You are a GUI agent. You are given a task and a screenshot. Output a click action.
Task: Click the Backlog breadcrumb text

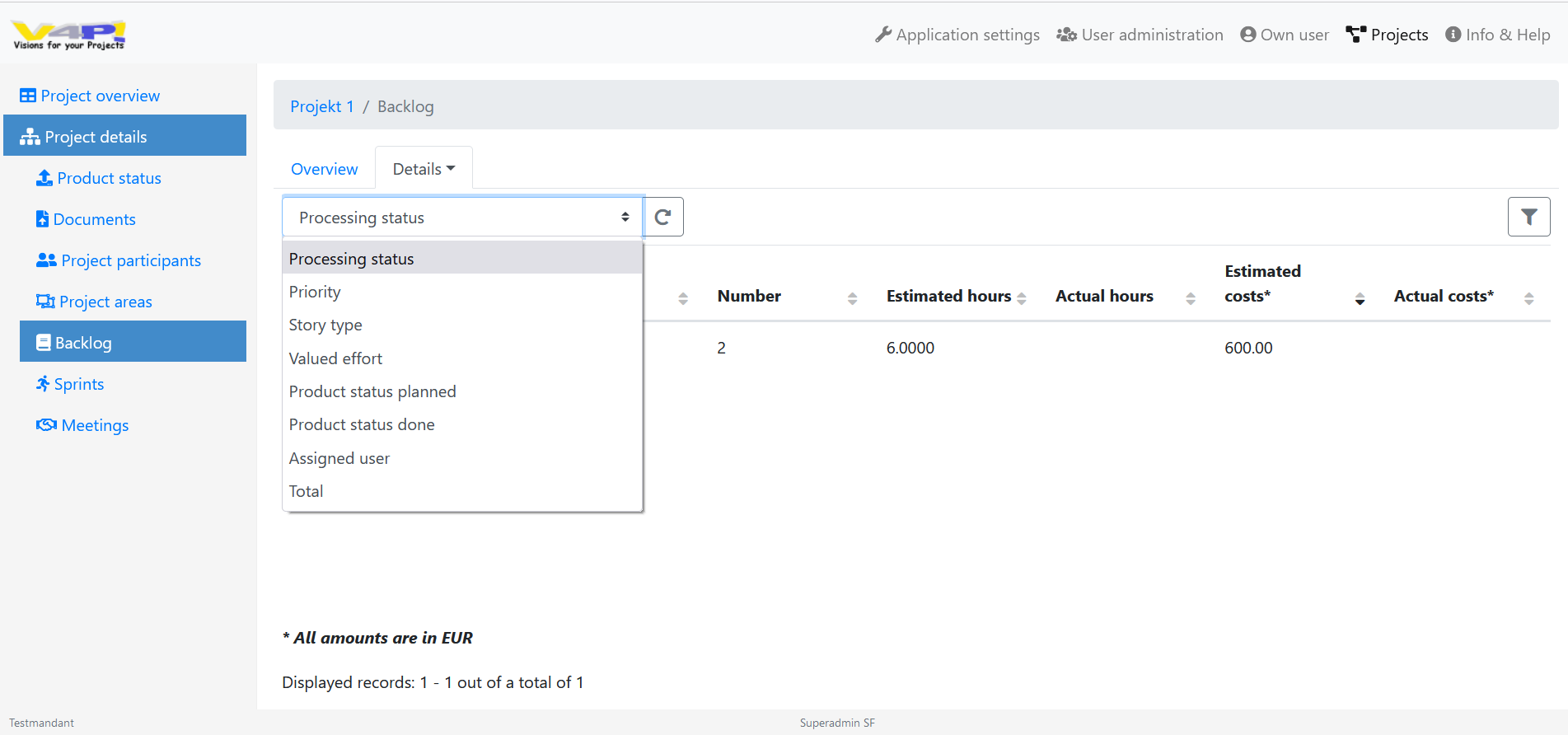[405, 106]
